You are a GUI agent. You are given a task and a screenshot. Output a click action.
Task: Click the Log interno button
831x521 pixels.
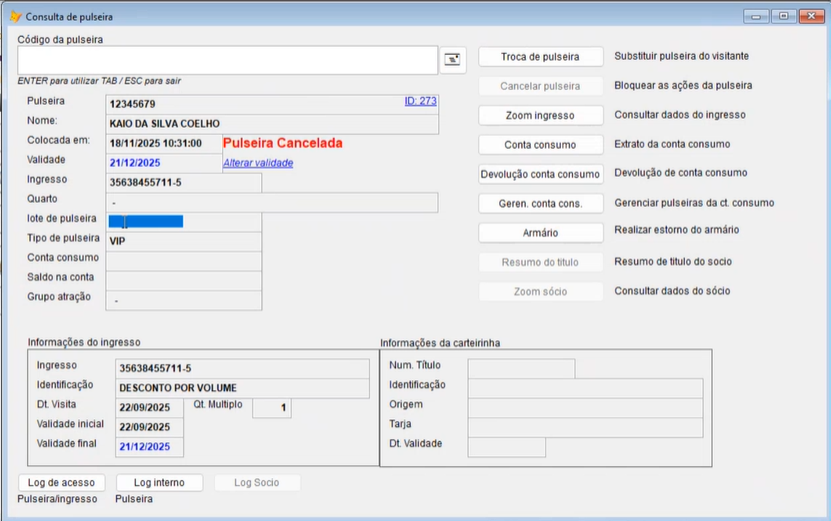click(x=159, y=483)
